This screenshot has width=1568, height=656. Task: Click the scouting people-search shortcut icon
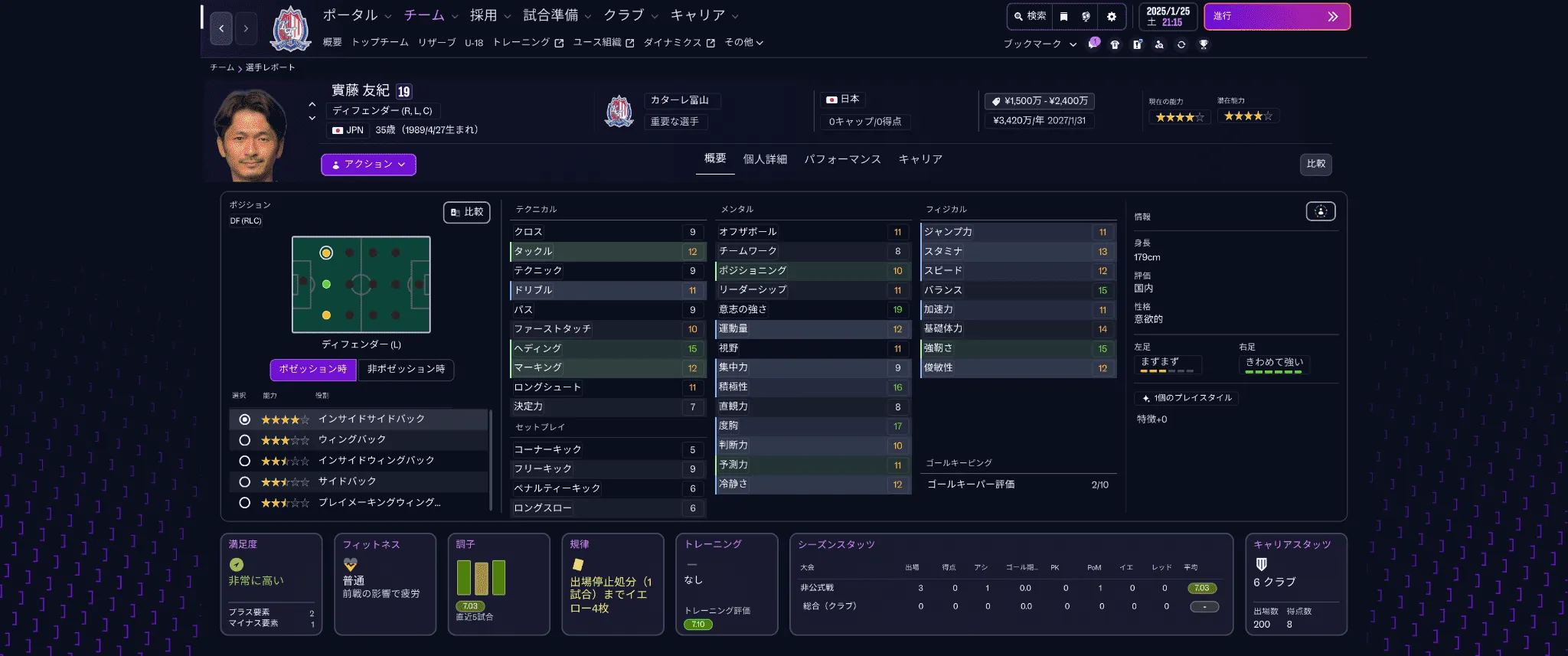click(x=1159, y=44)
